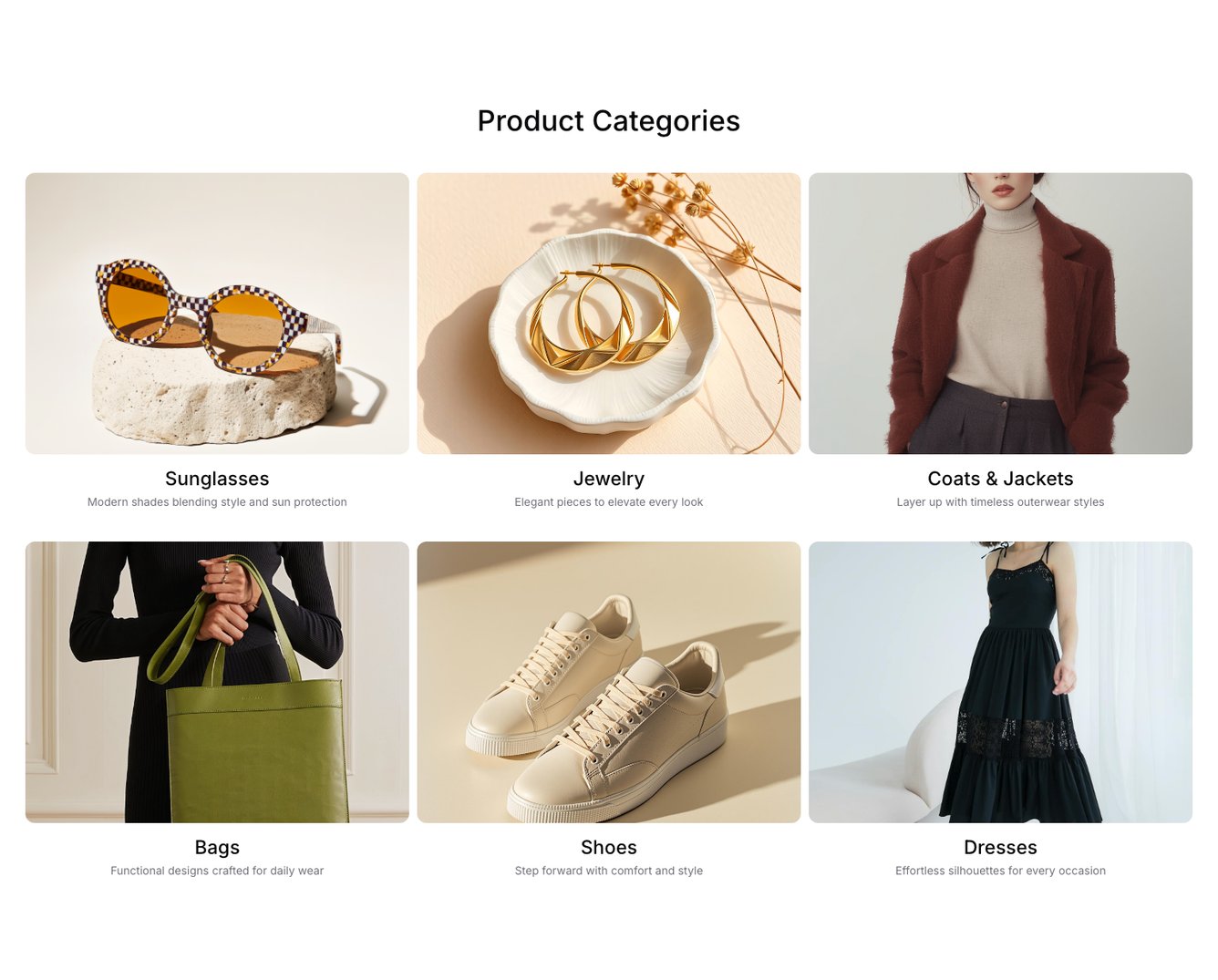Click the Coats & Jackets title link
The width and height of the screenshot is (1218, 980).
(x=1000, y=479)
